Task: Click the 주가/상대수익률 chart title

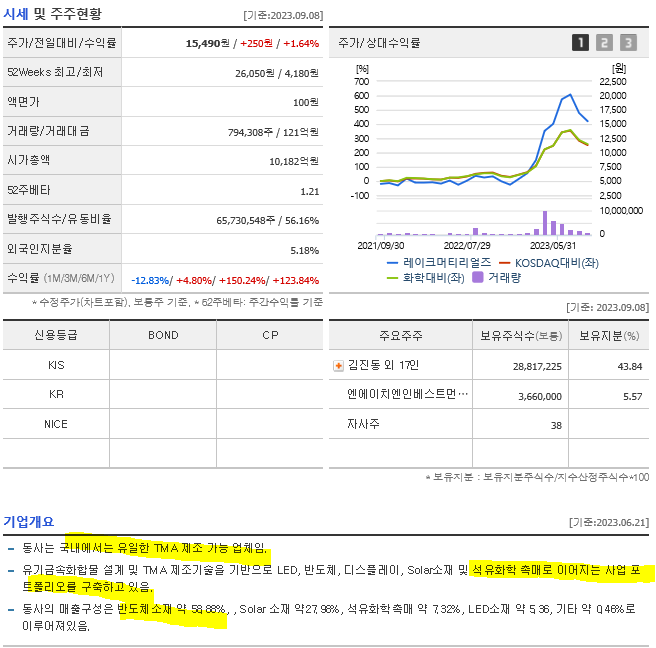Action: pyautogui.click(x=379, y=43)
